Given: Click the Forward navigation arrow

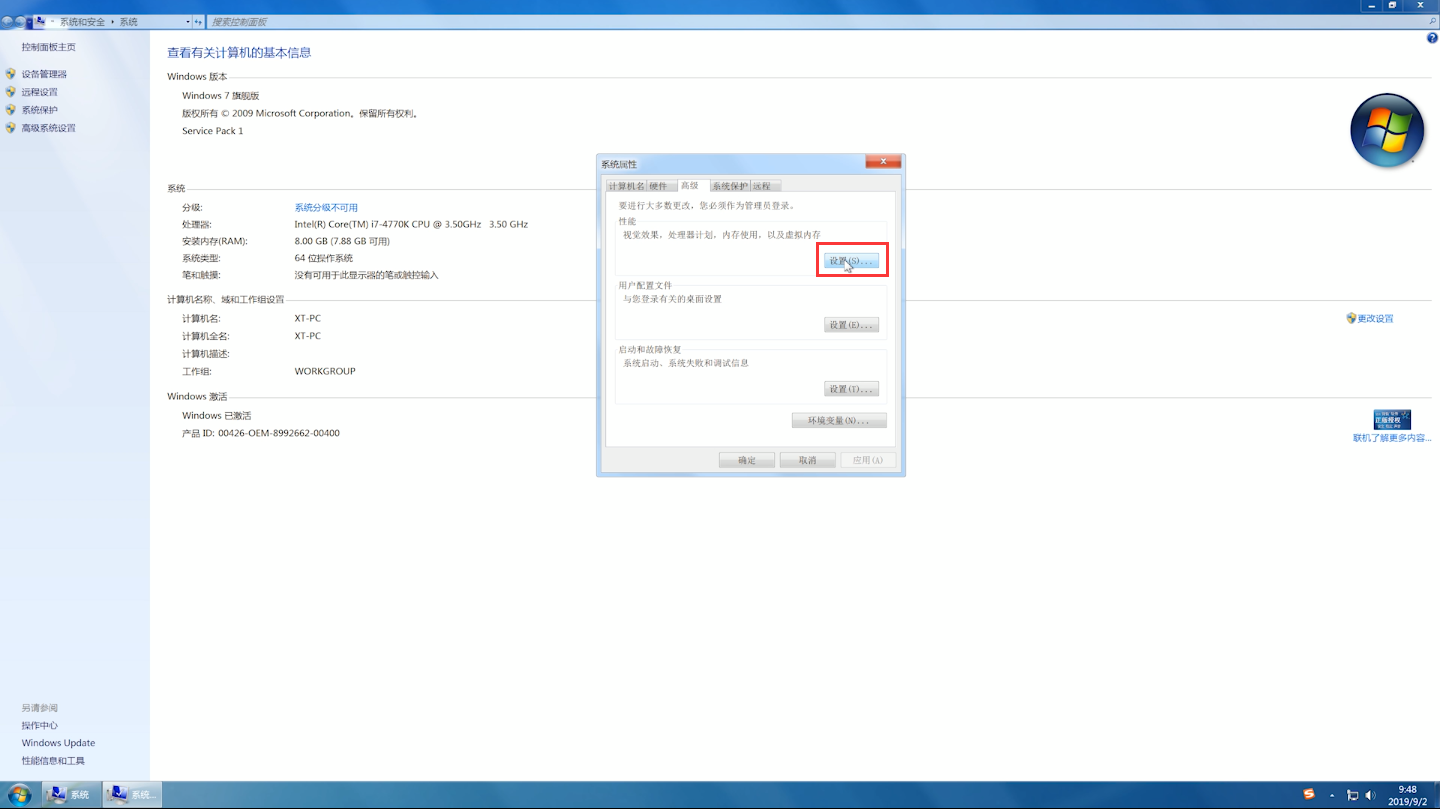Looking at the screenshot, I should (21, 21).
